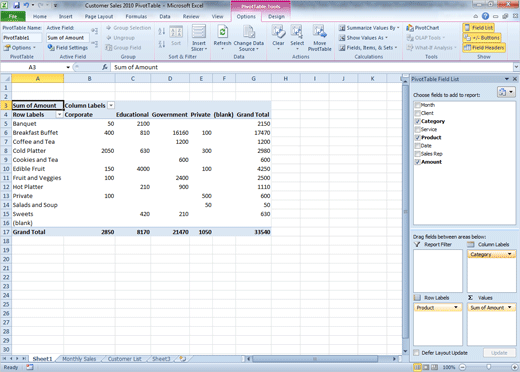Viewport: 520px width, 372px height.
Task: Open Field Settings
Action: (68, 48)
